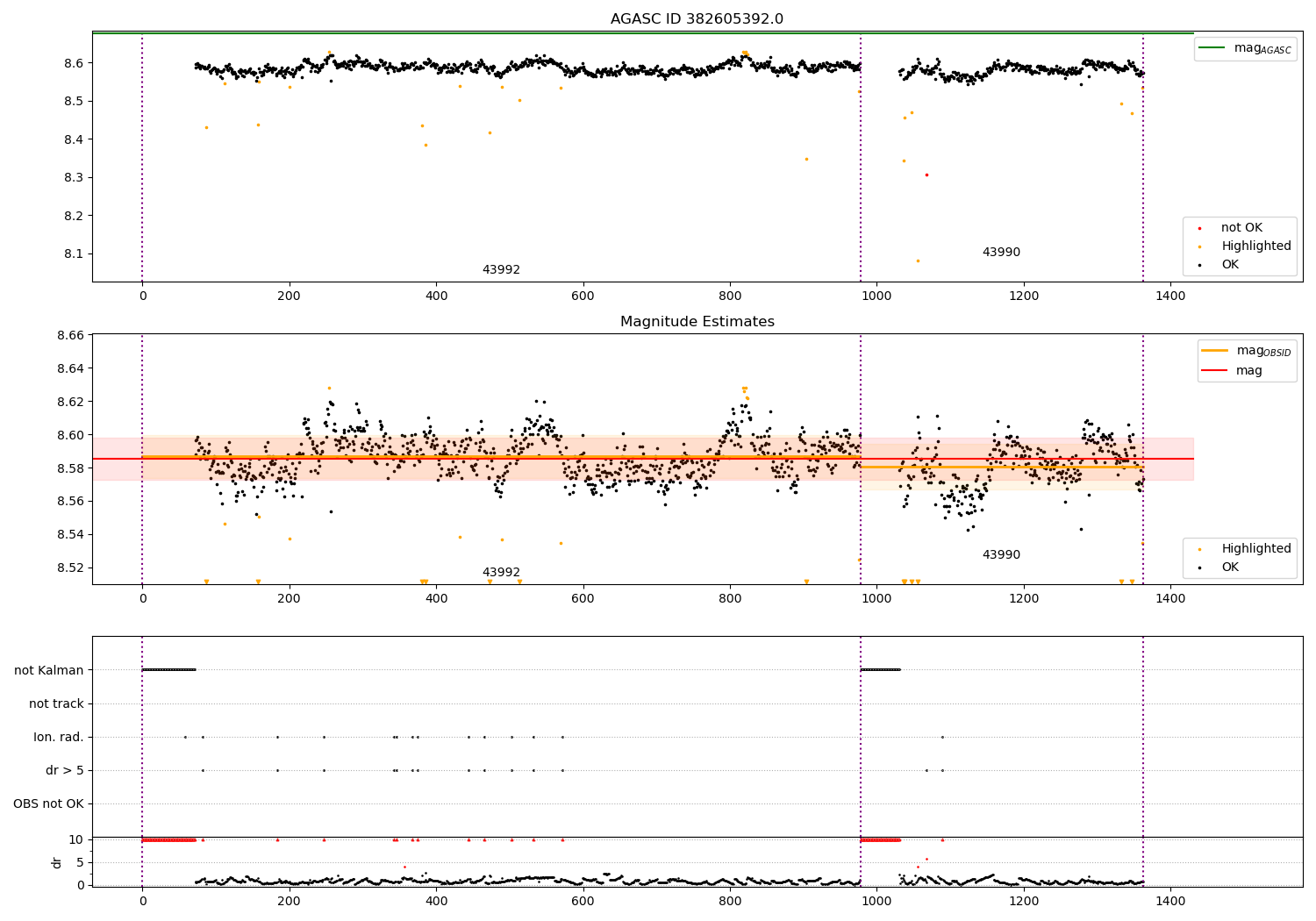Click the 8.62 y-axis tick in the middle plot
Screen dimensions: 1316x921
[70, 402]
